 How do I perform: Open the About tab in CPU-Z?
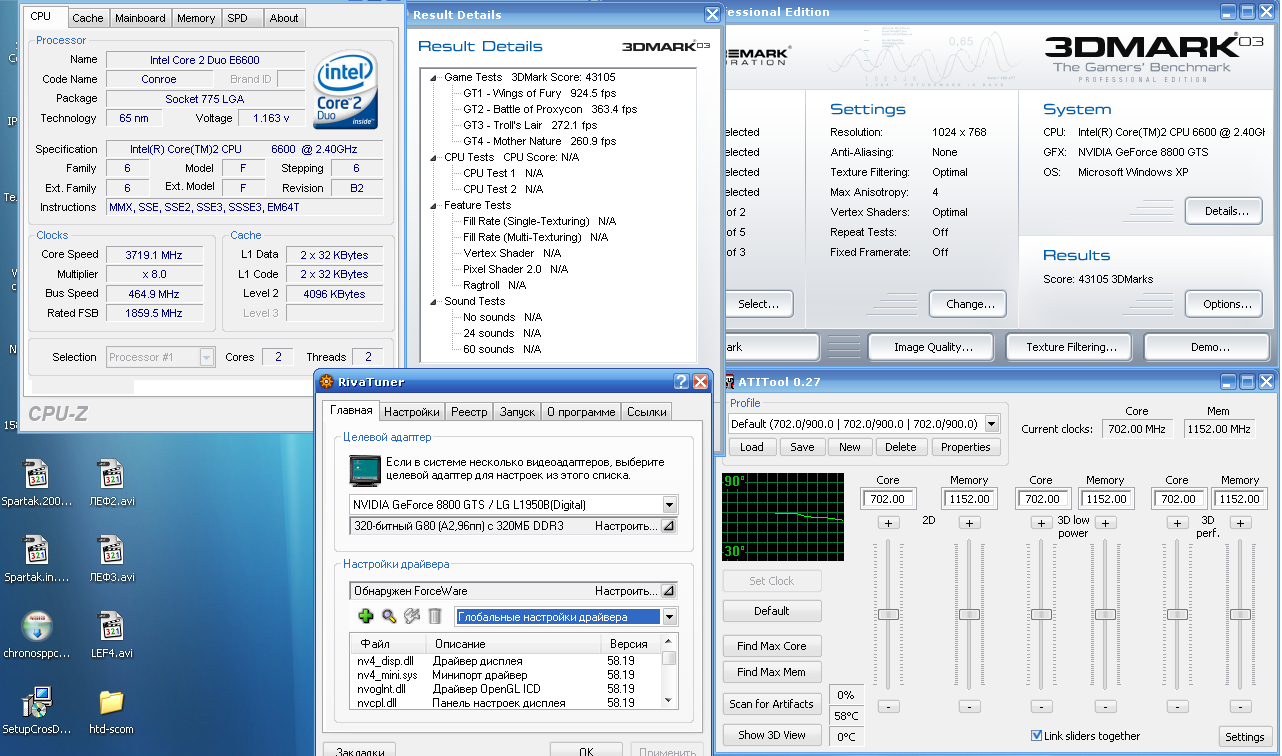[x=284, y=18]
